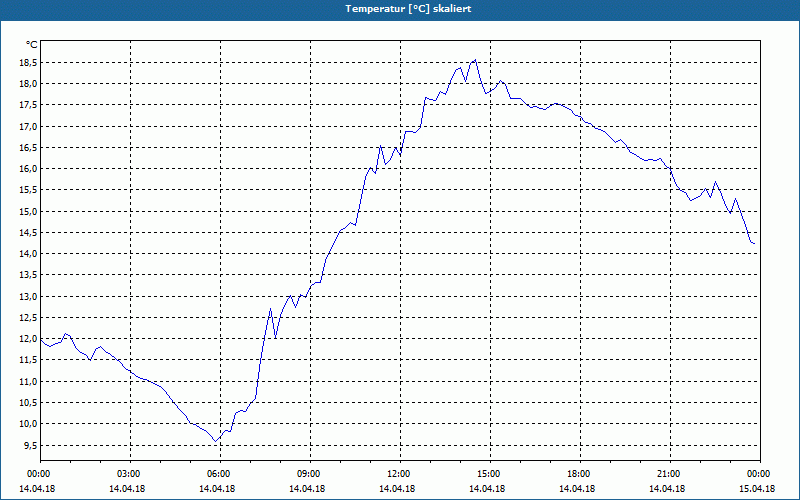Click the 14.04.18 date under 18:00
800x500 pixels.
578,488
